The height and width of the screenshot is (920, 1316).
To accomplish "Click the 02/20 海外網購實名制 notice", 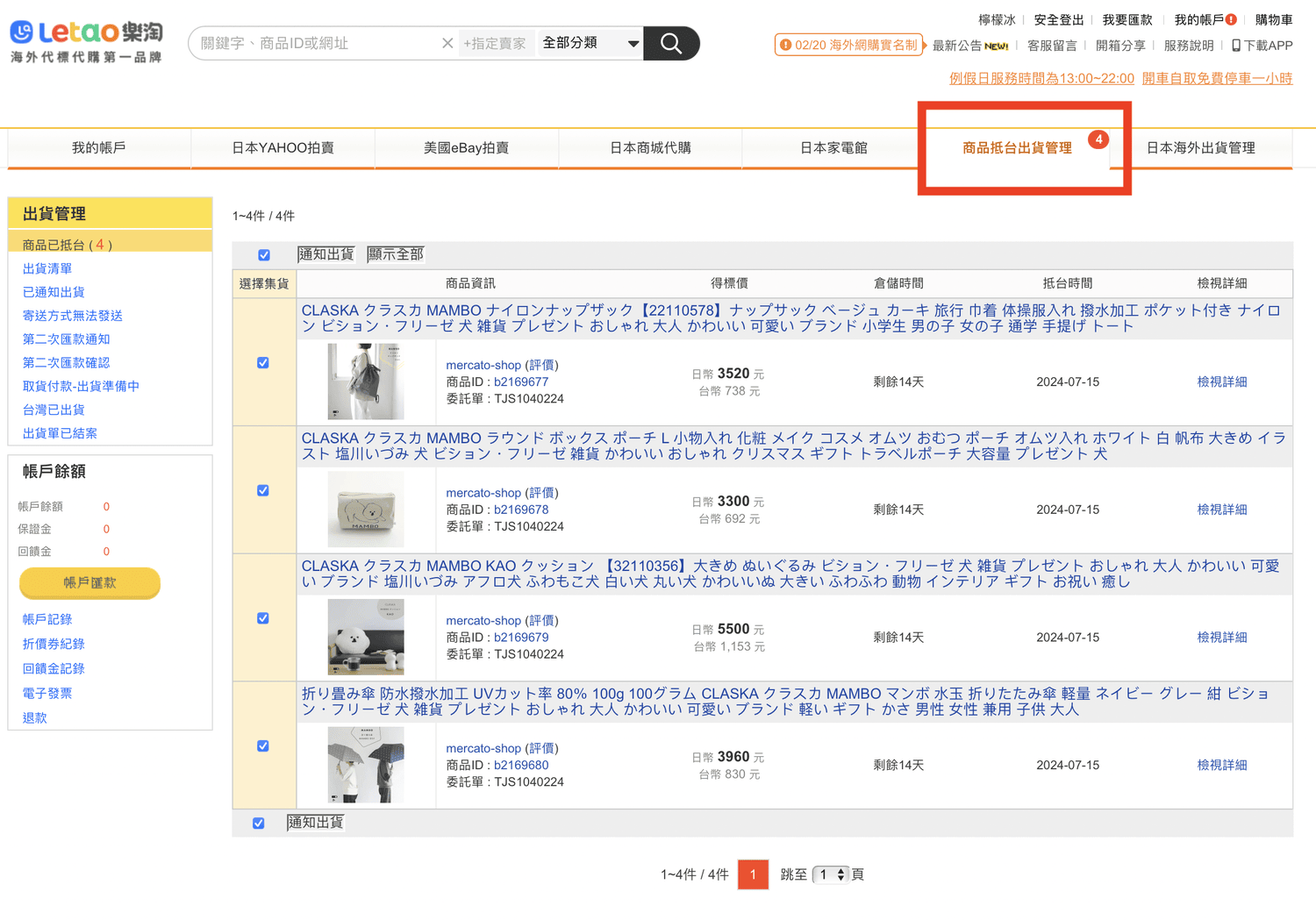I will pos(850,45).
